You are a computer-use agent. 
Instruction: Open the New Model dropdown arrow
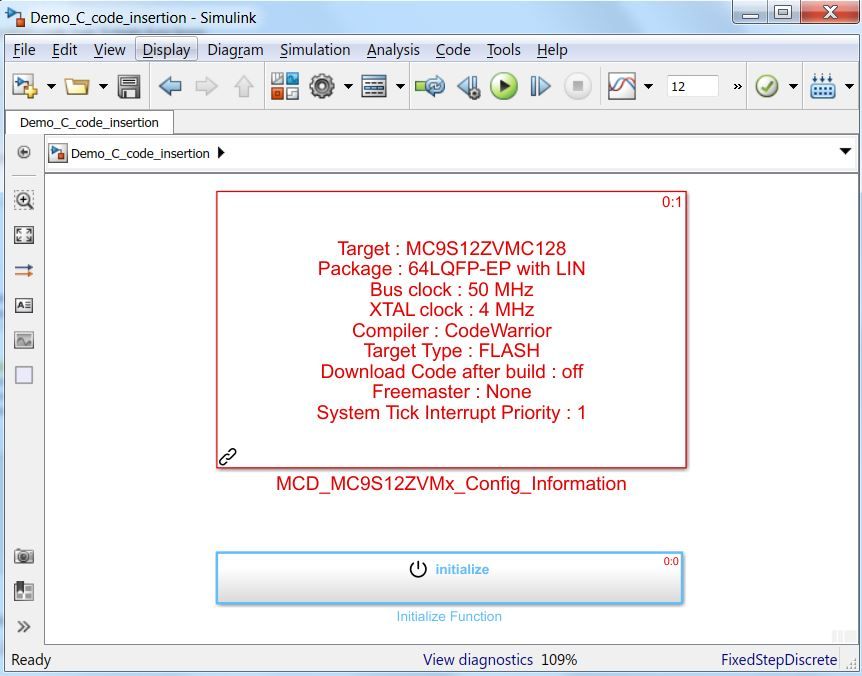click(51, 86)
